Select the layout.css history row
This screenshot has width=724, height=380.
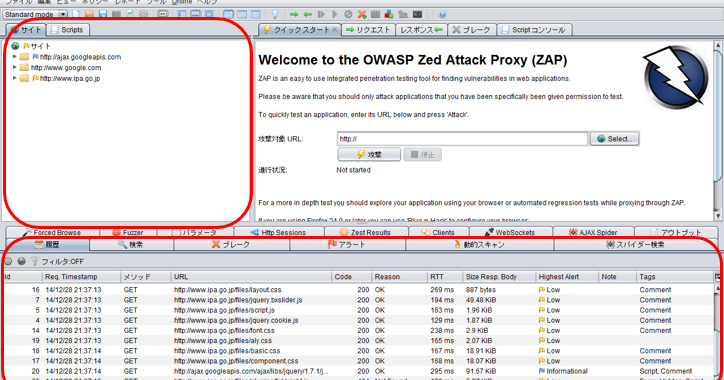[x=358, y=290]
